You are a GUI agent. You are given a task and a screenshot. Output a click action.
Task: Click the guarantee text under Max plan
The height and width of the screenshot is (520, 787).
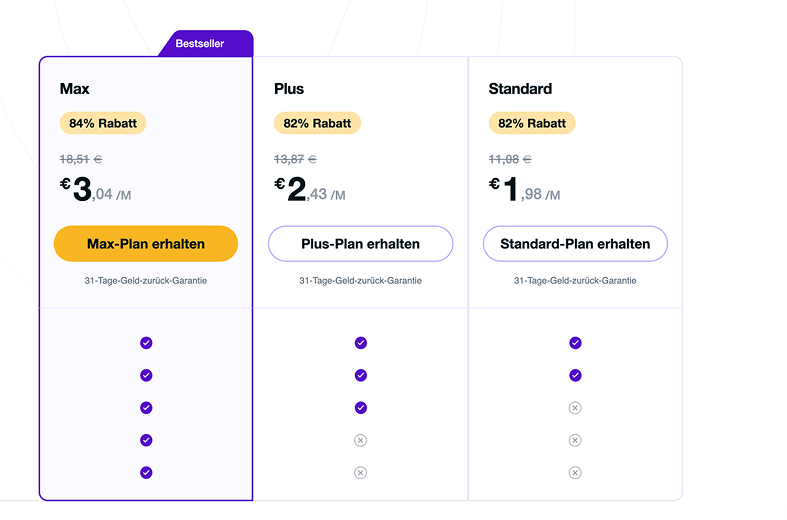[x=146, y=281]
